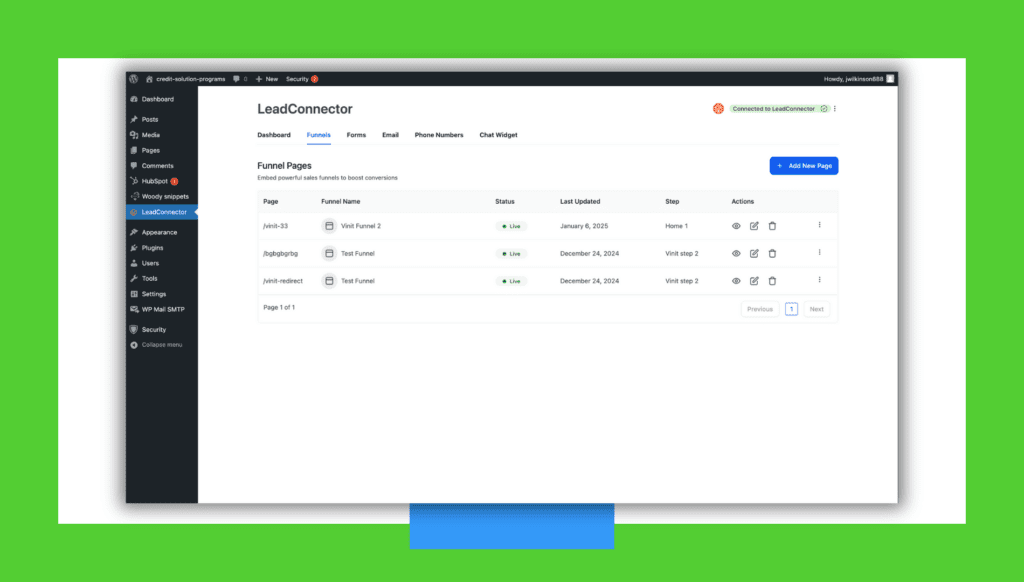Click the orange LeadConnector logo icon
1024x582 pixels.
coord(718,109)
